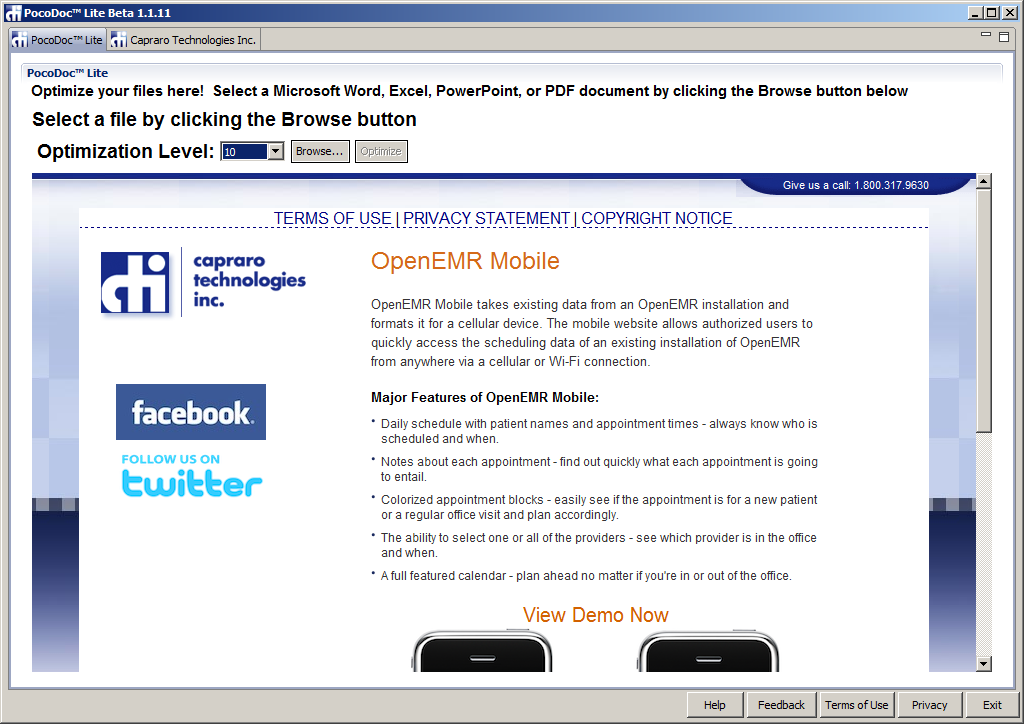Click the Exit button
The width and height of the screenshot is (1024, 724).
992,705
